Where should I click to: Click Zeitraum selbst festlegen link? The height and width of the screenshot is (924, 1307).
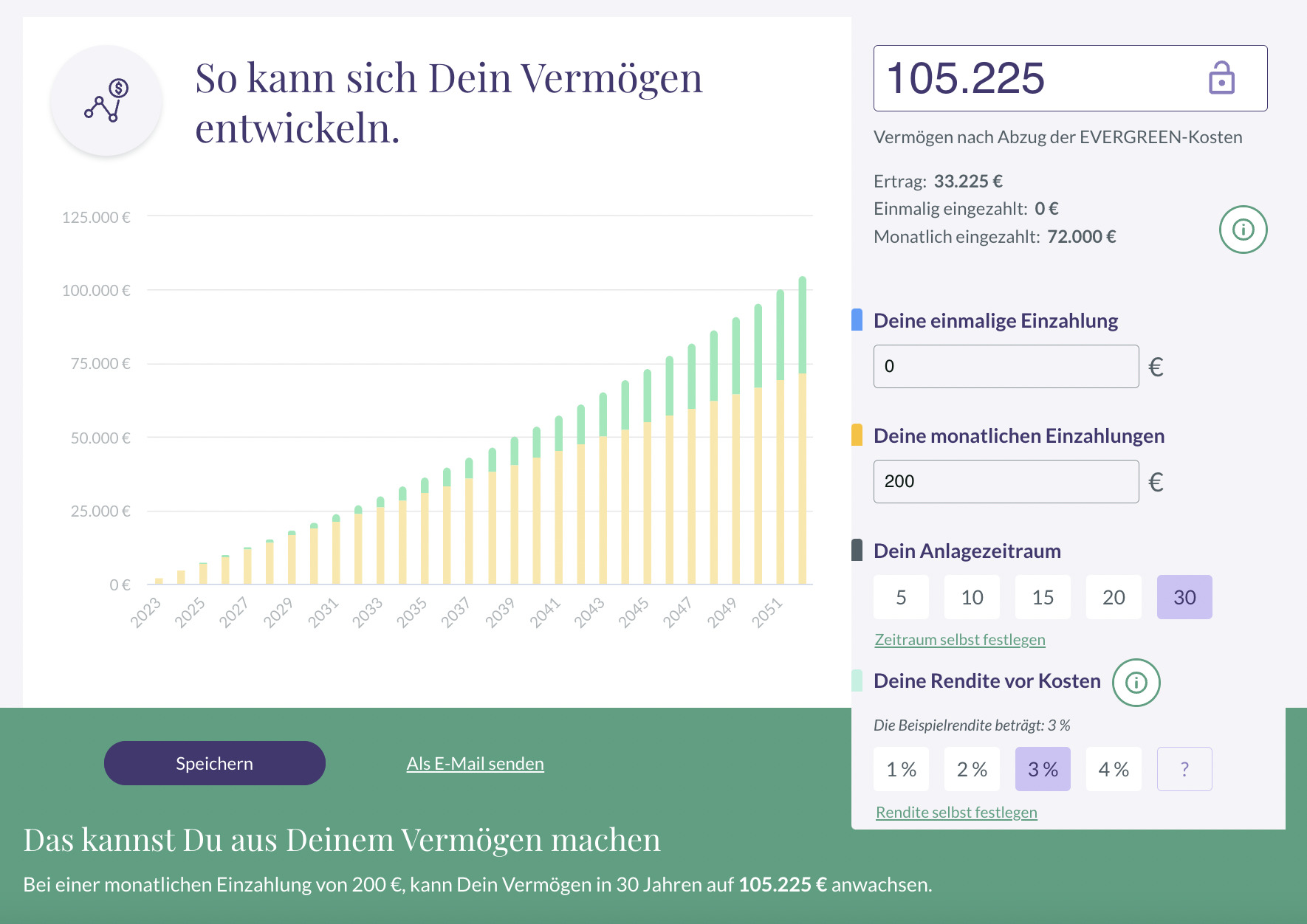[960, 639]
